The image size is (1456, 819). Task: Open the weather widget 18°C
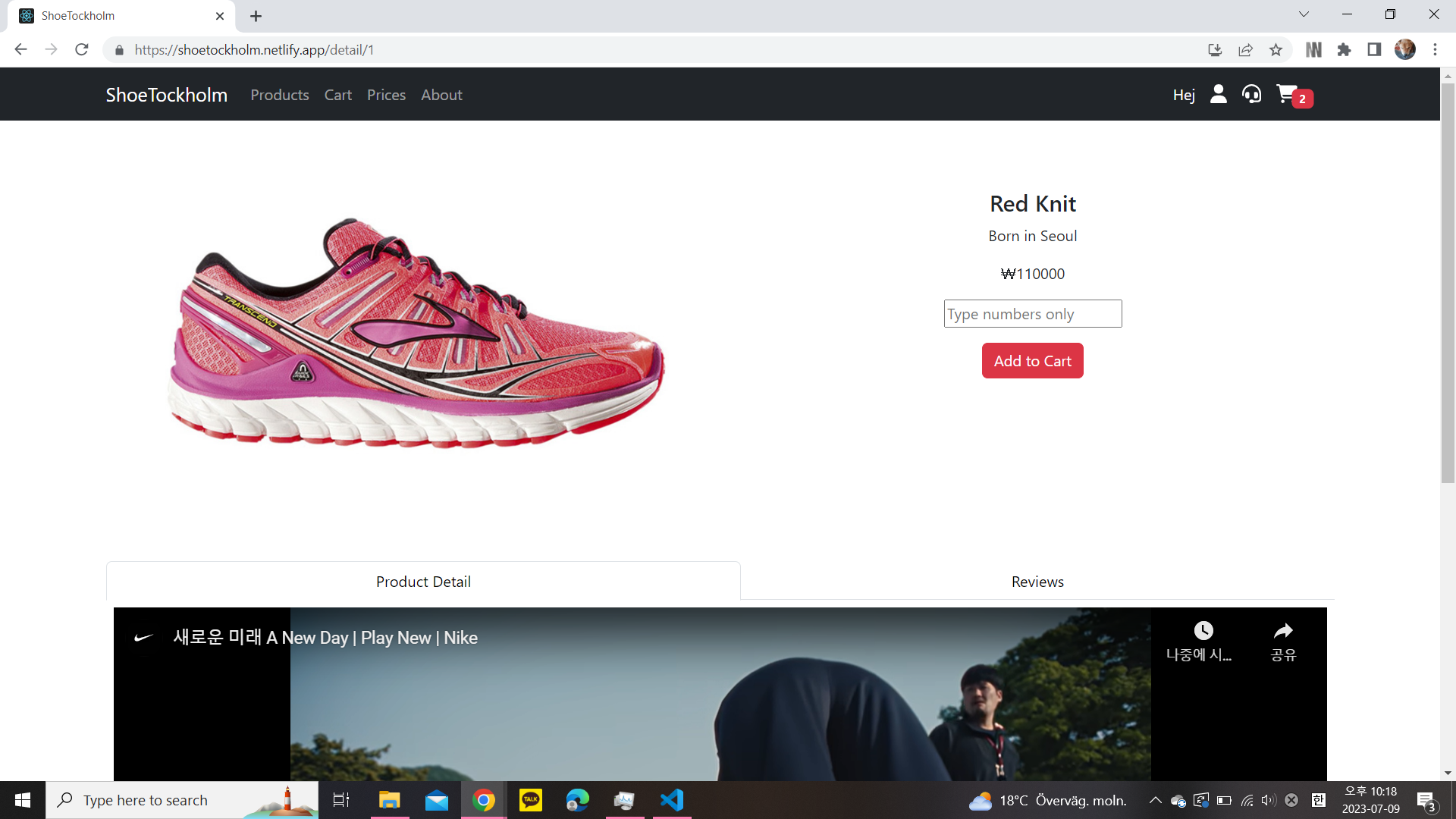point(1048,801)
